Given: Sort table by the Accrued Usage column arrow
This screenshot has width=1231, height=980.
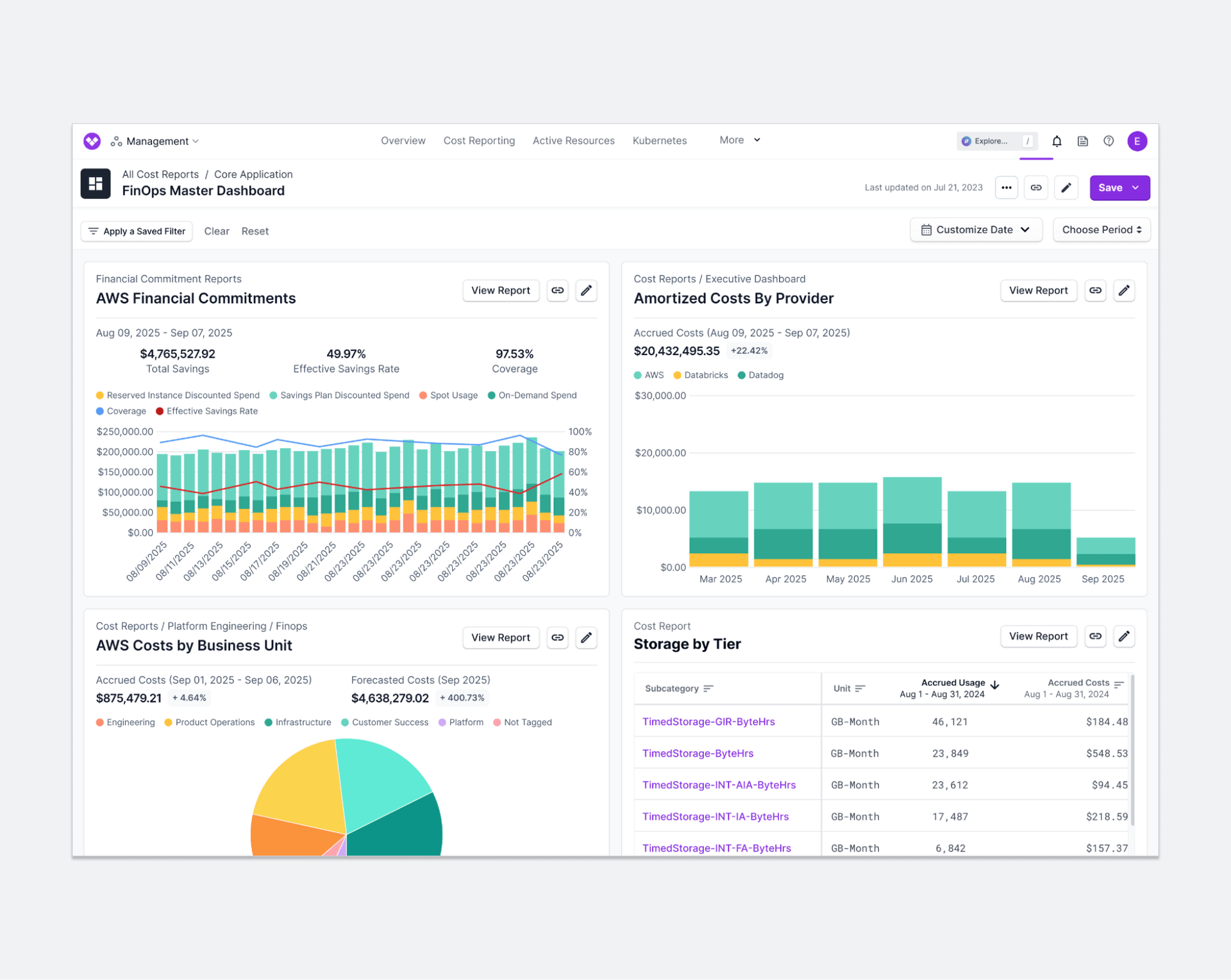Looking at the screenshot, I should click(x=994, y=685).
